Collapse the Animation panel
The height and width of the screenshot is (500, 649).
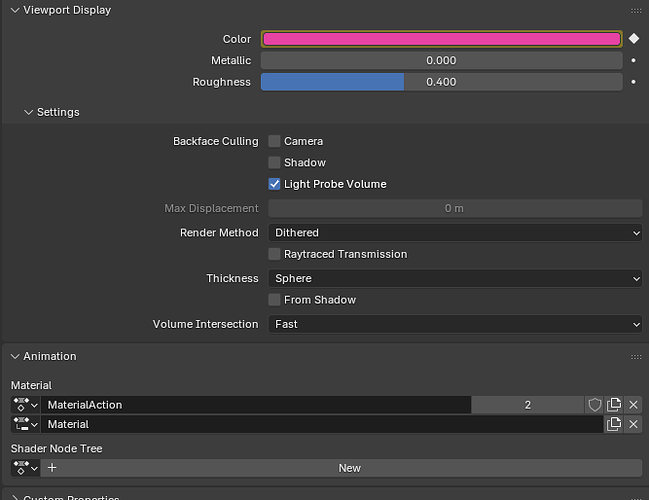pos(15,356)
